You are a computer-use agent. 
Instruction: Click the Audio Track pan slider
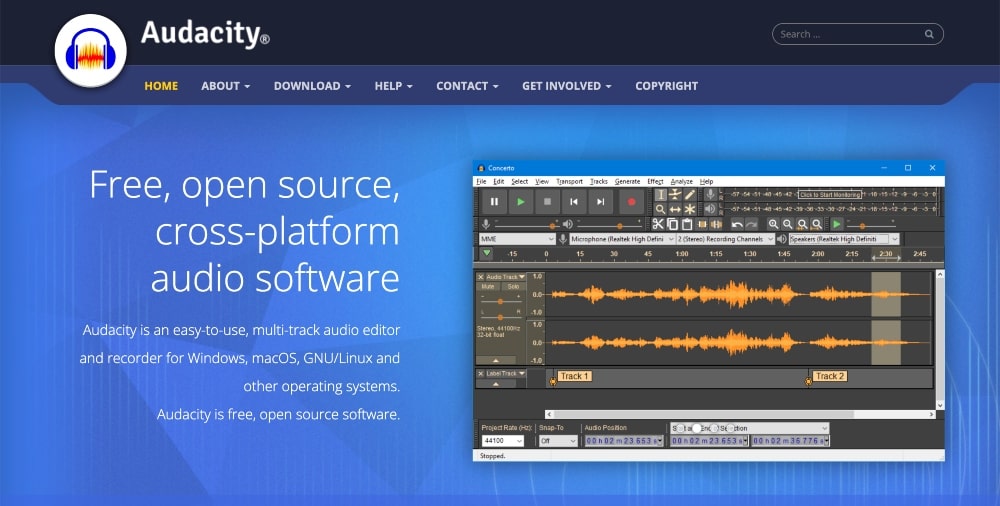[501, 316]
